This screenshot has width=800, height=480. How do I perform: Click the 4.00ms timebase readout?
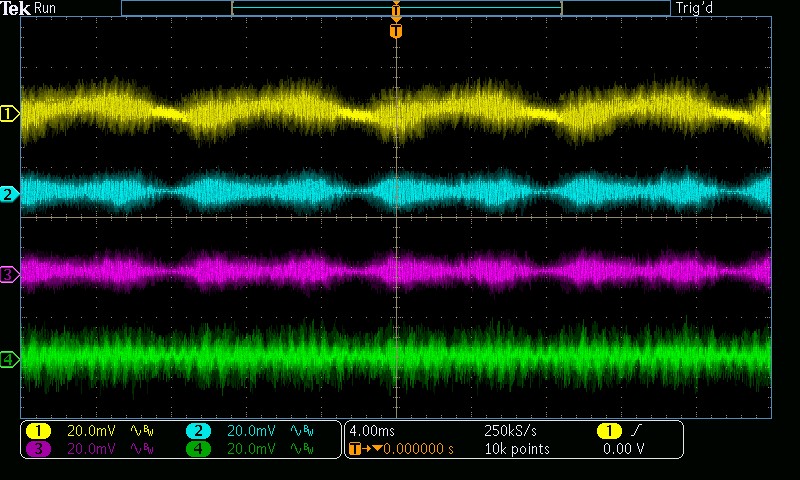click(372, 431)
